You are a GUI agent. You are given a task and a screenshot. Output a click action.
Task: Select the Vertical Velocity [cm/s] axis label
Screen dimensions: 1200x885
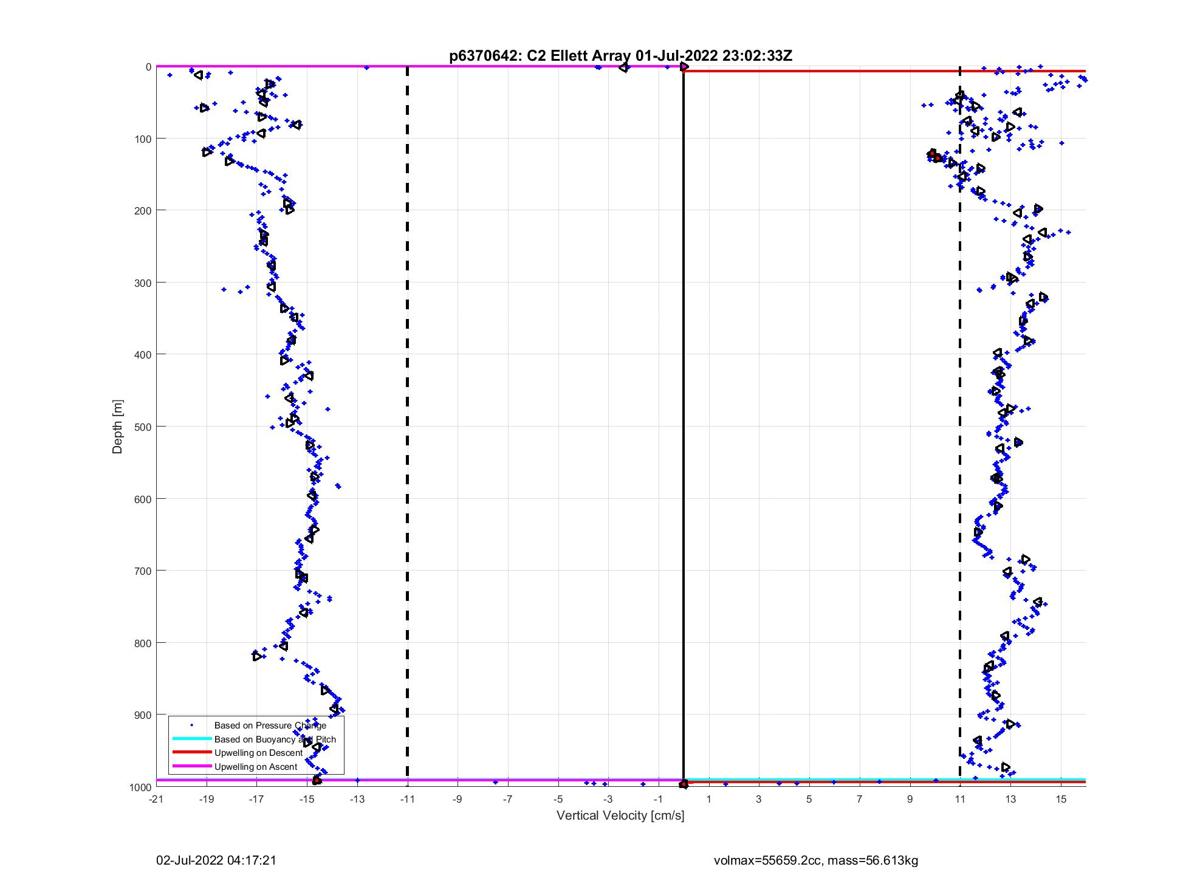tap(620, 815)
